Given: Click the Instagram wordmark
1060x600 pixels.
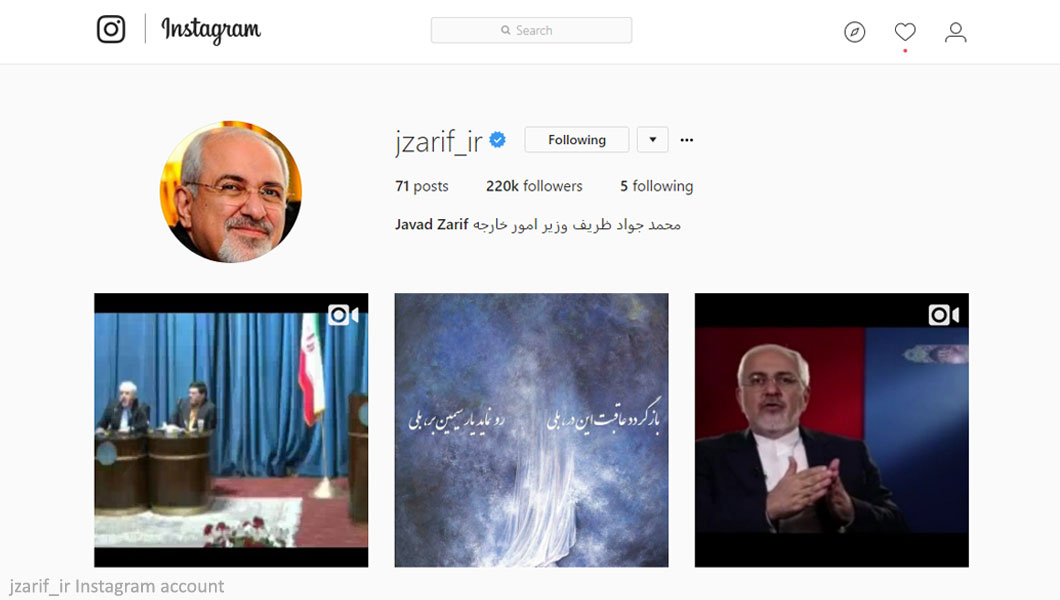Looking at the screenshot, I should [x=210, y=30].
